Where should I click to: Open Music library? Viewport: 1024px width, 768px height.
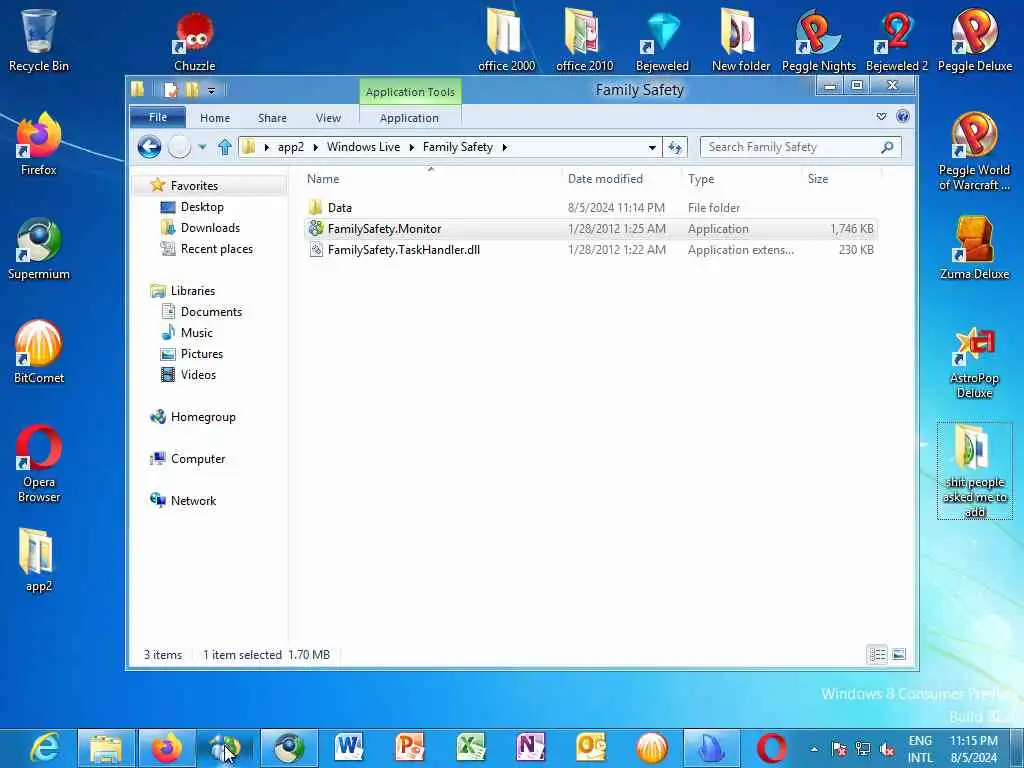coord(197,333)
